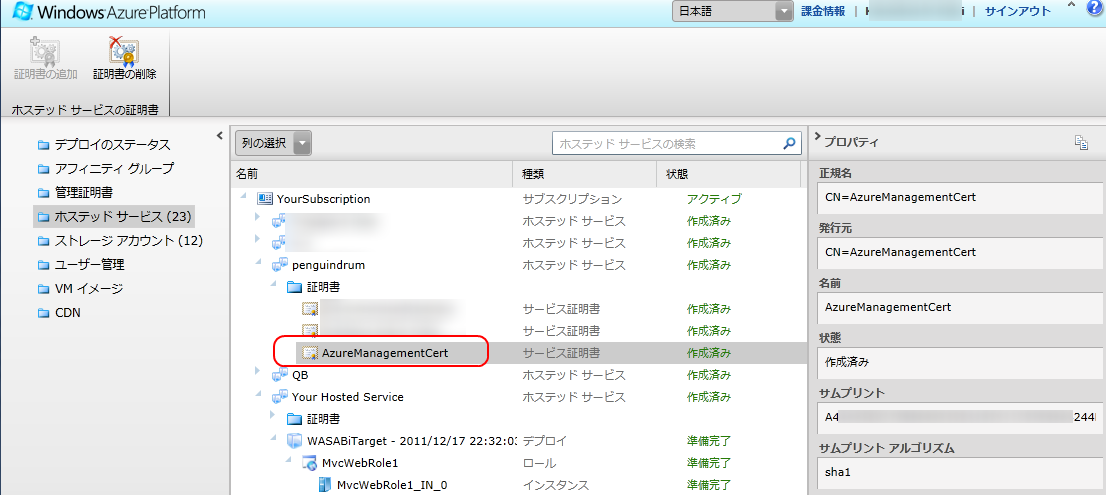Sort by the 状態 column header
The height and width of the screenshot is (495, 1106).
click(729, 173)
